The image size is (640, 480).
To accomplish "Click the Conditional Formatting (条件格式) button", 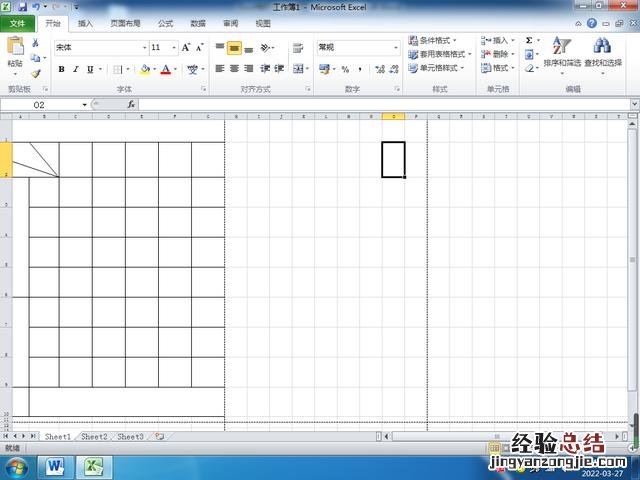I will (x=436, y=41).
